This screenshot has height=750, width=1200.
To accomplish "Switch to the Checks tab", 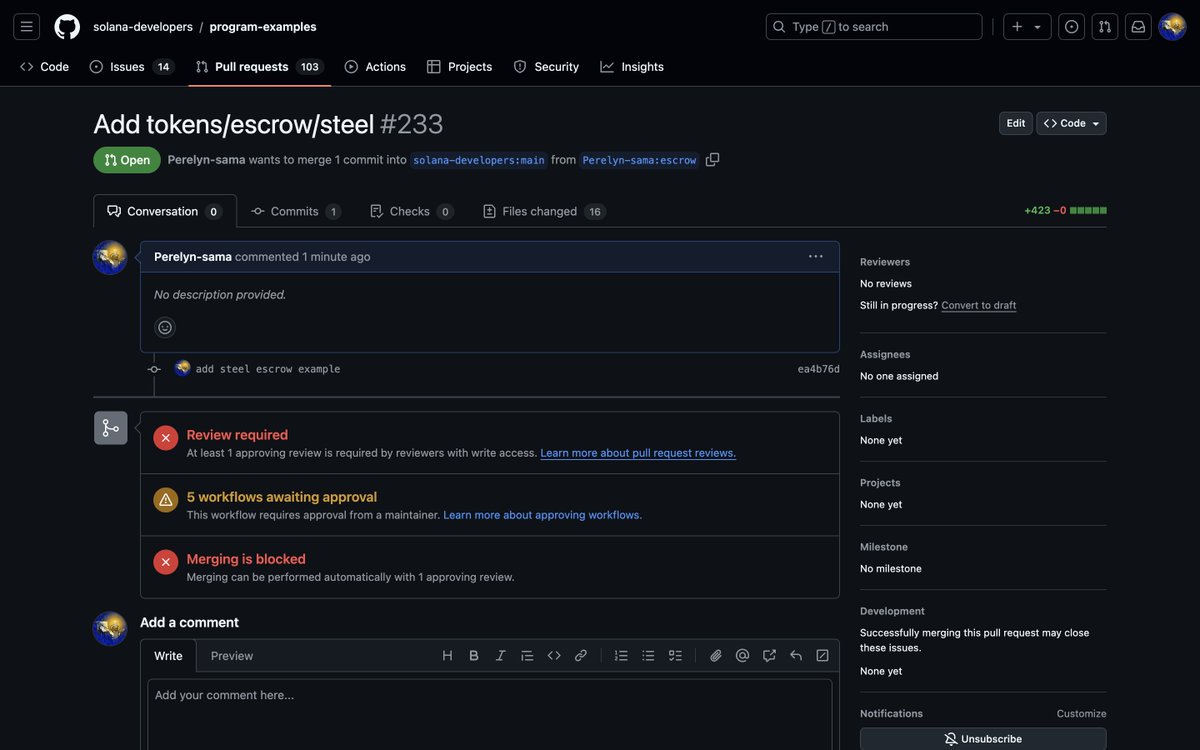I will point(411,211).
